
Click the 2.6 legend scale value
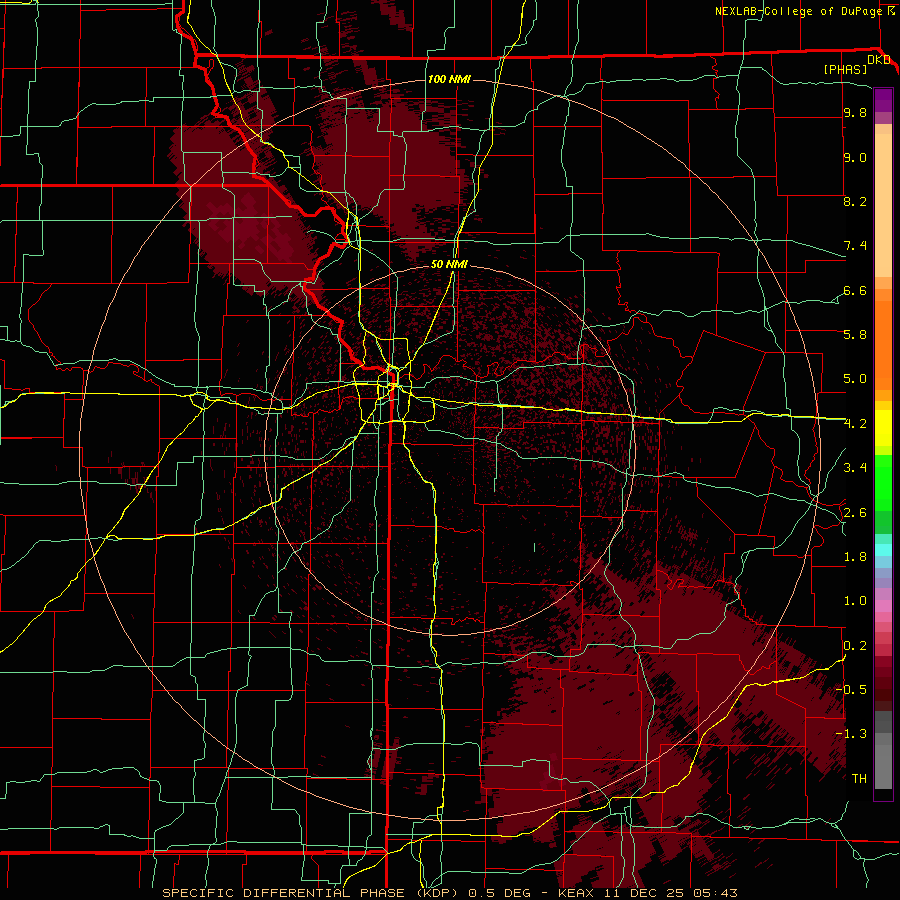point(855,512)
